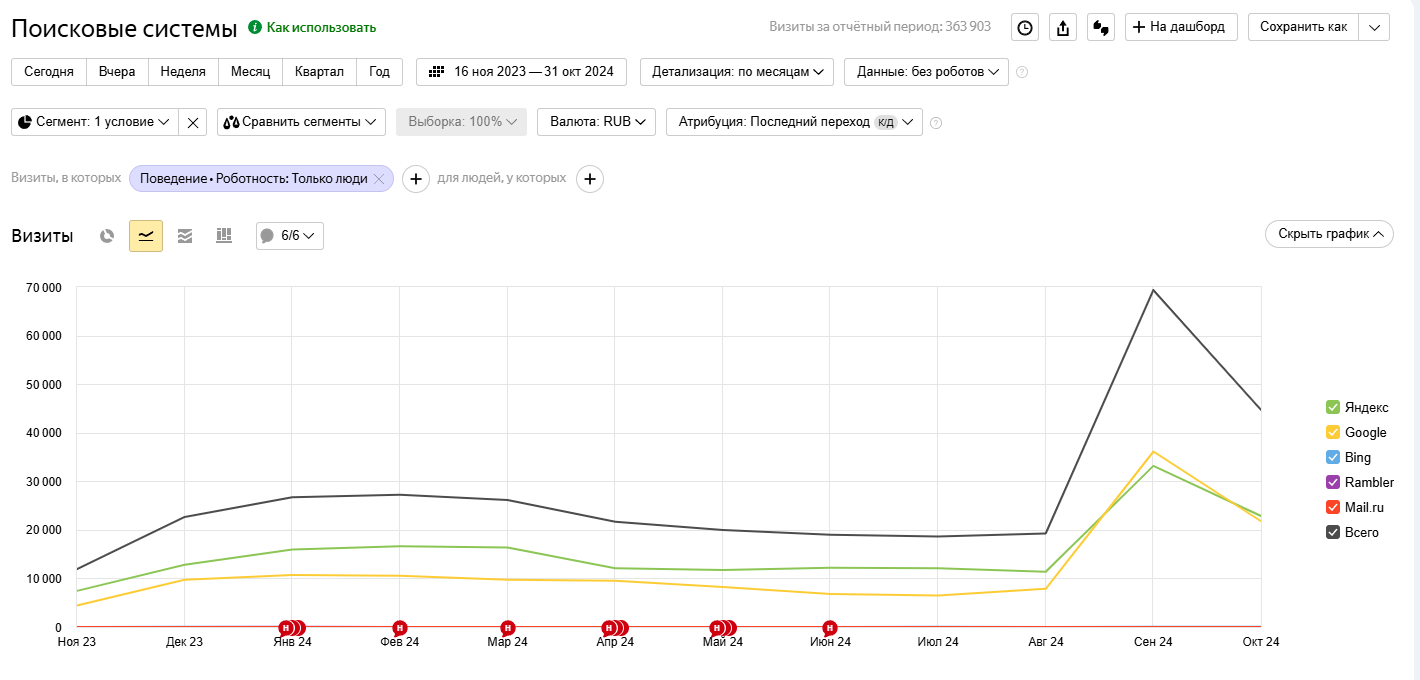Add a visit condition with the plus after 'Только люди'
This screenshot has height=680, width=1420.
click(x=416, y=179)
